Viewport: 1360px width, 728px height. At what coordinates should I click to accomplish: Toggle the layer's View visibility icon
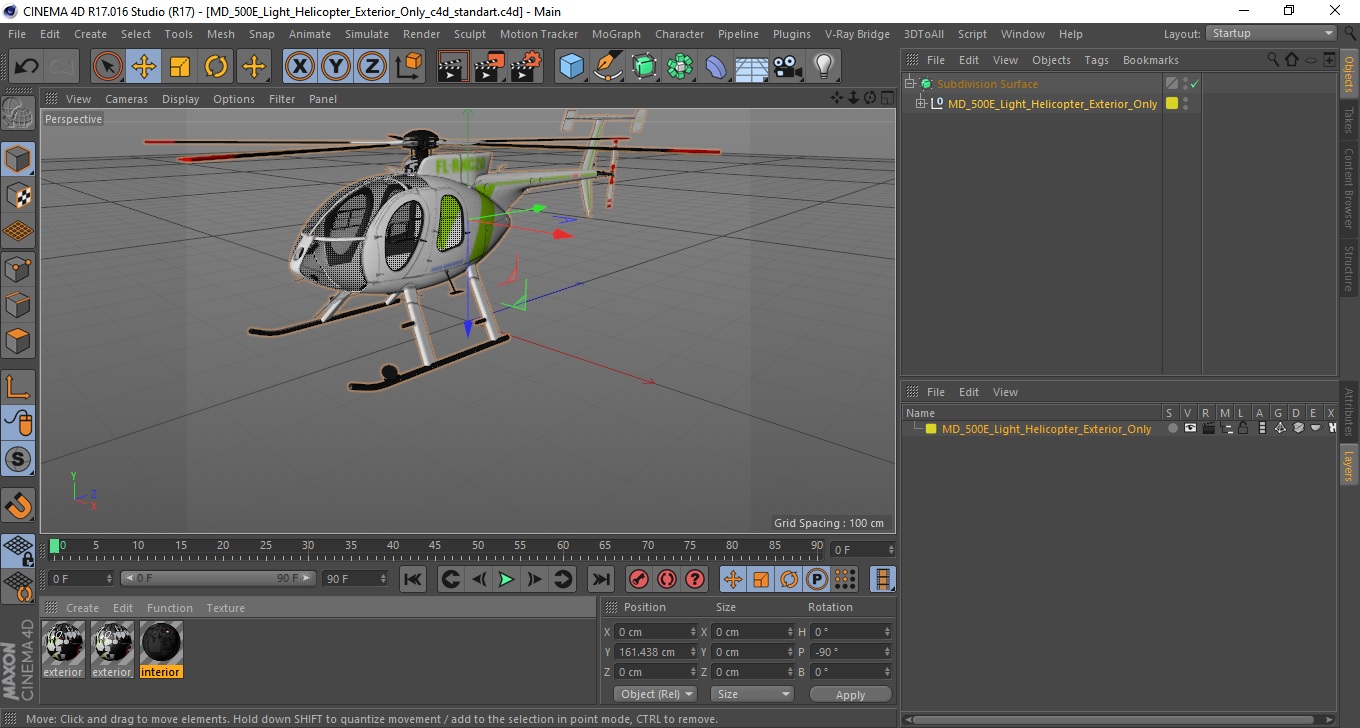1190,428
